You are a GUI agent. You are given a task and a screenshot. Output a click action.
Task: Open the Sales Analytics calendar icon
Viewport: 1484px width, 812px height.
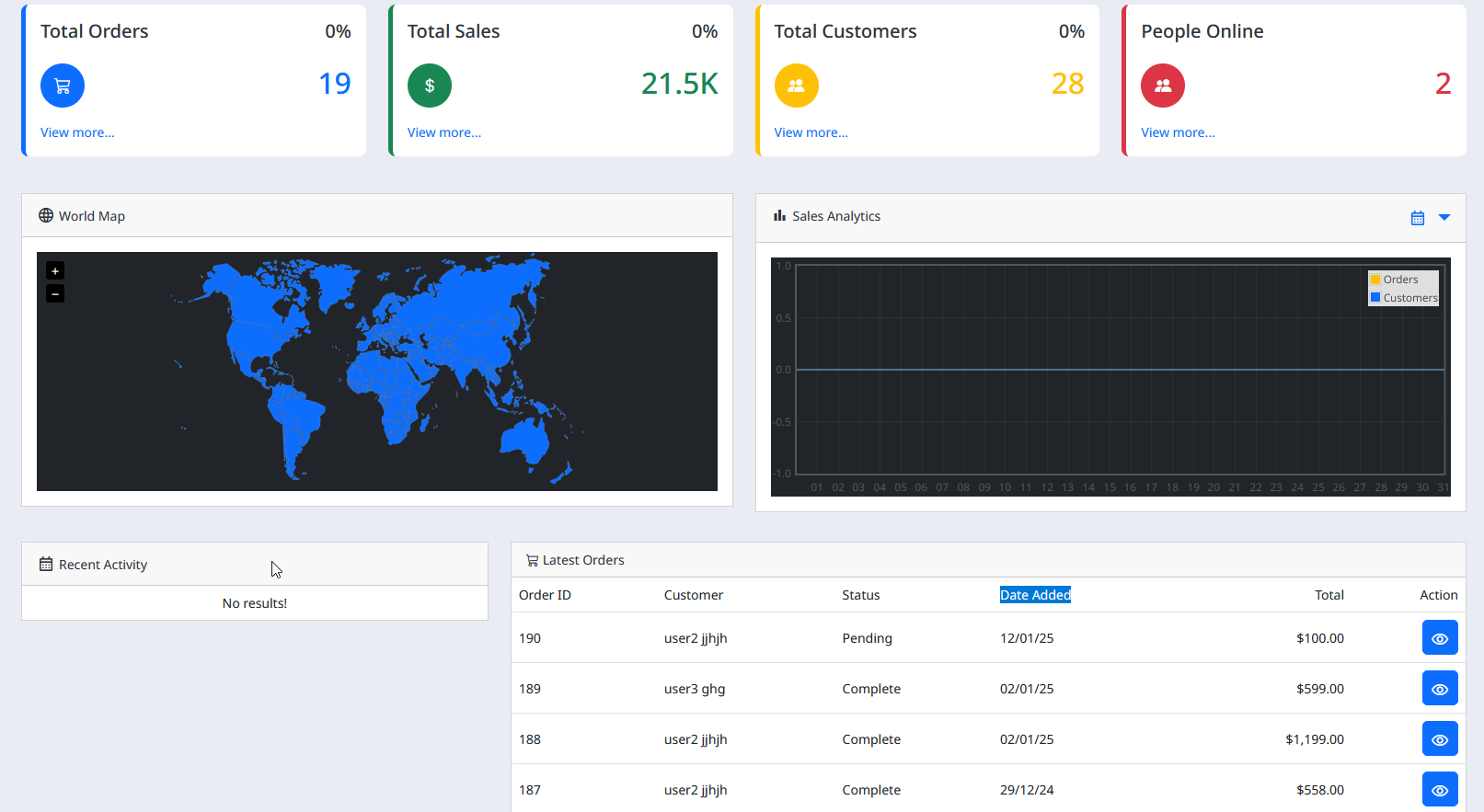pos(1418,218)
